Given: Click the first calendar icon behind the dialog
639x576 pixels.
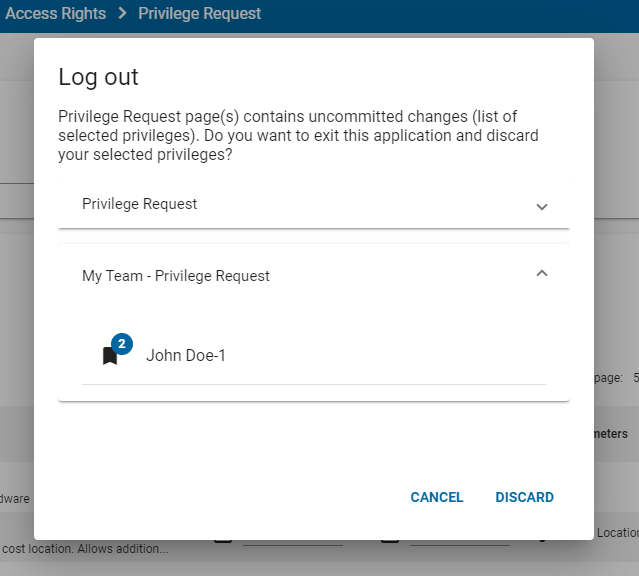Looking at the screenshot, I should pyautogui.click(x=223, y=541).
